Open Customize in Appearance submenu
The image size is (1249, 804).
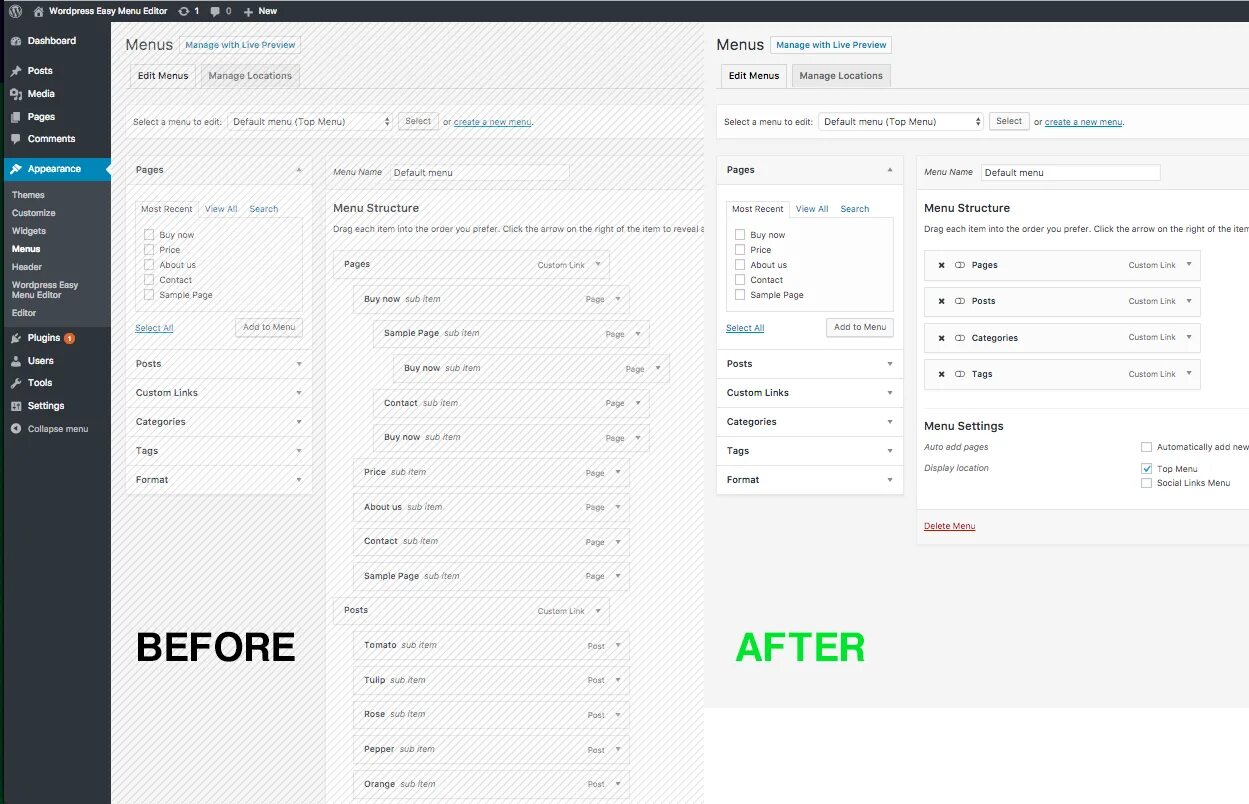[x=34, y=213]
